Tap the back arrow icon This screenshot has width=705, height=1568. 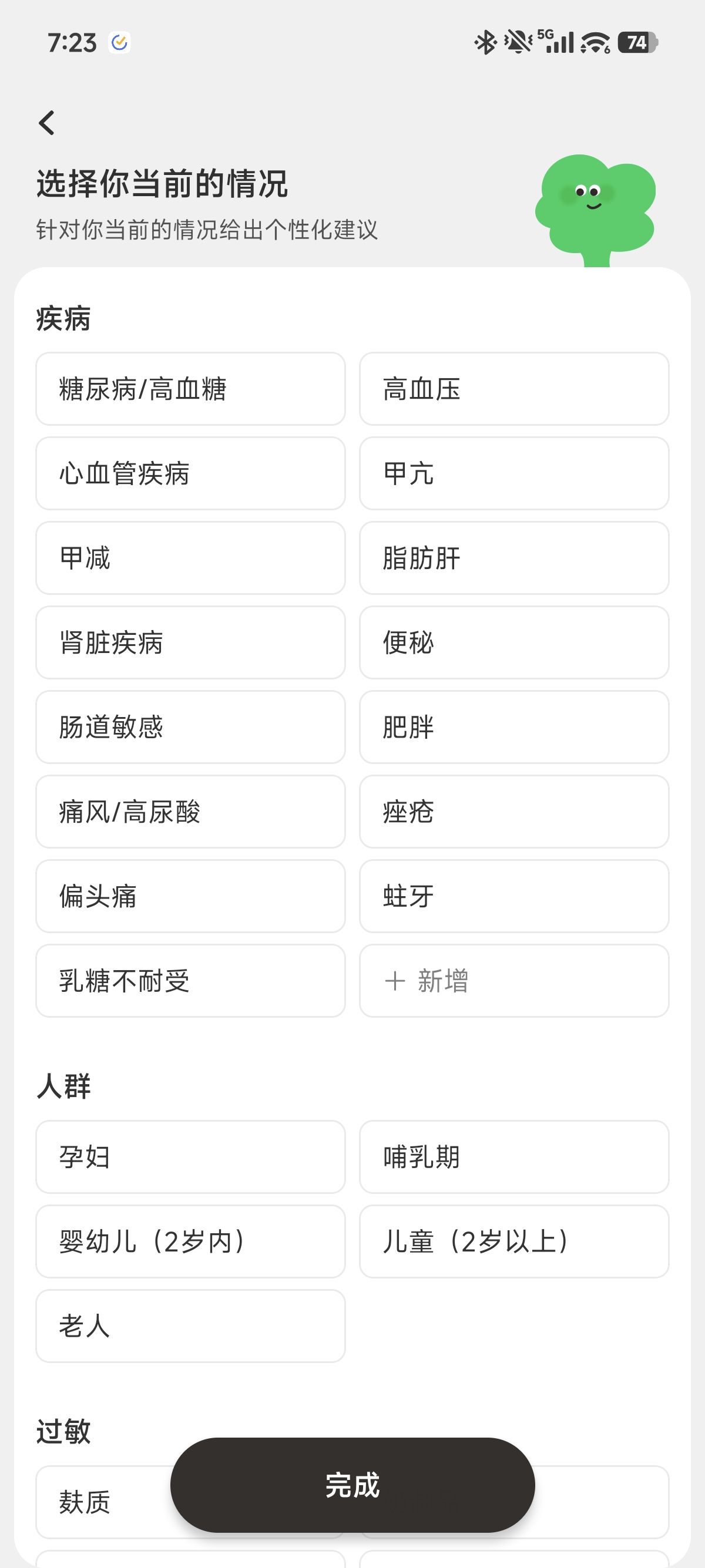pyautogui.click(x=47, y=123)
